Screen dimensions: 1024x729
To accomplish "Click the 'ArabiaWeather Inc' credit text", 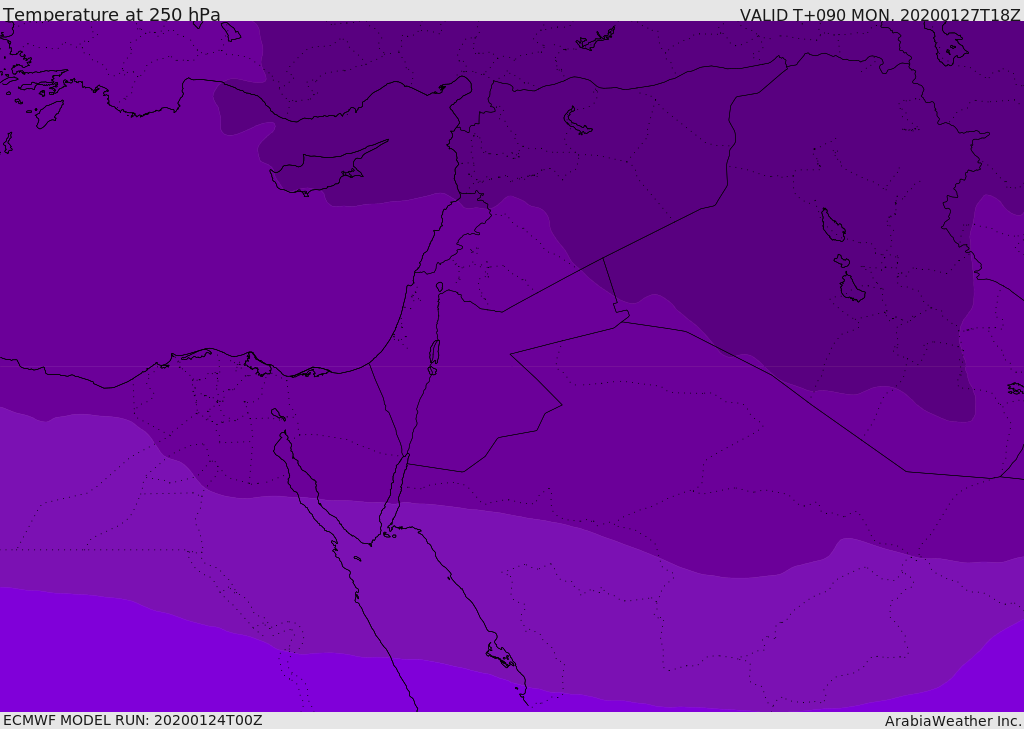I will tap(952, 721).
